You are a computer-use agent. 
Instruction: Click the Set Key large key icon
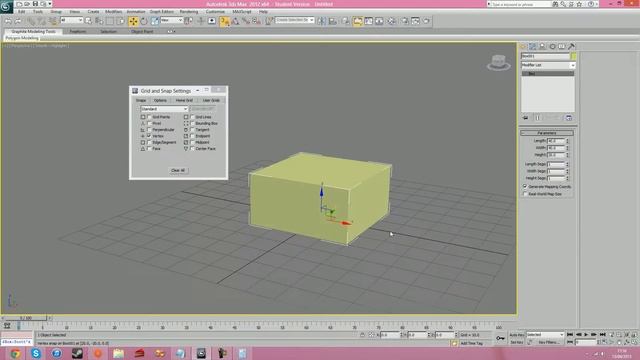pyautogui.click(x=500, y=338)
